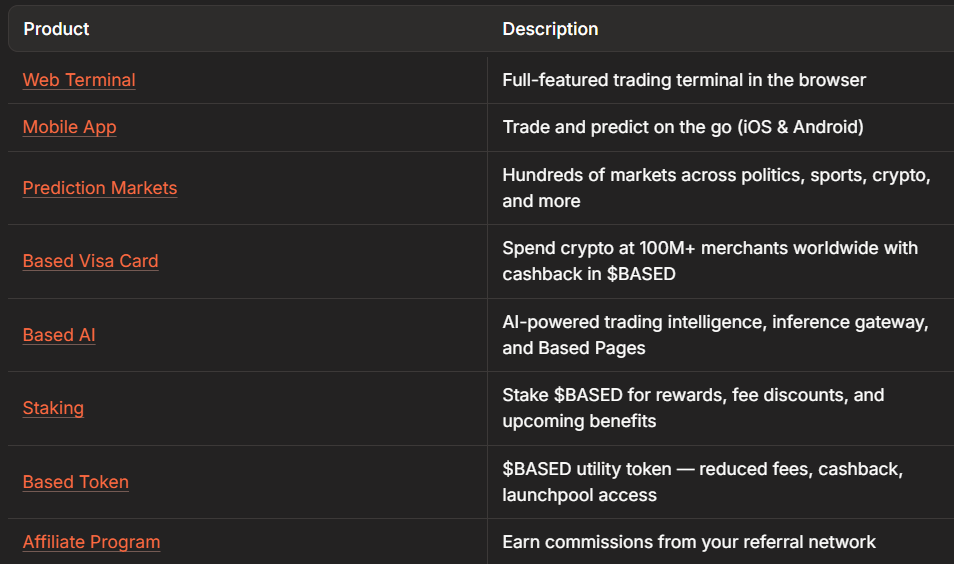Visit the Based AI link
Viewport: 954px width, 564px height.
59,335
